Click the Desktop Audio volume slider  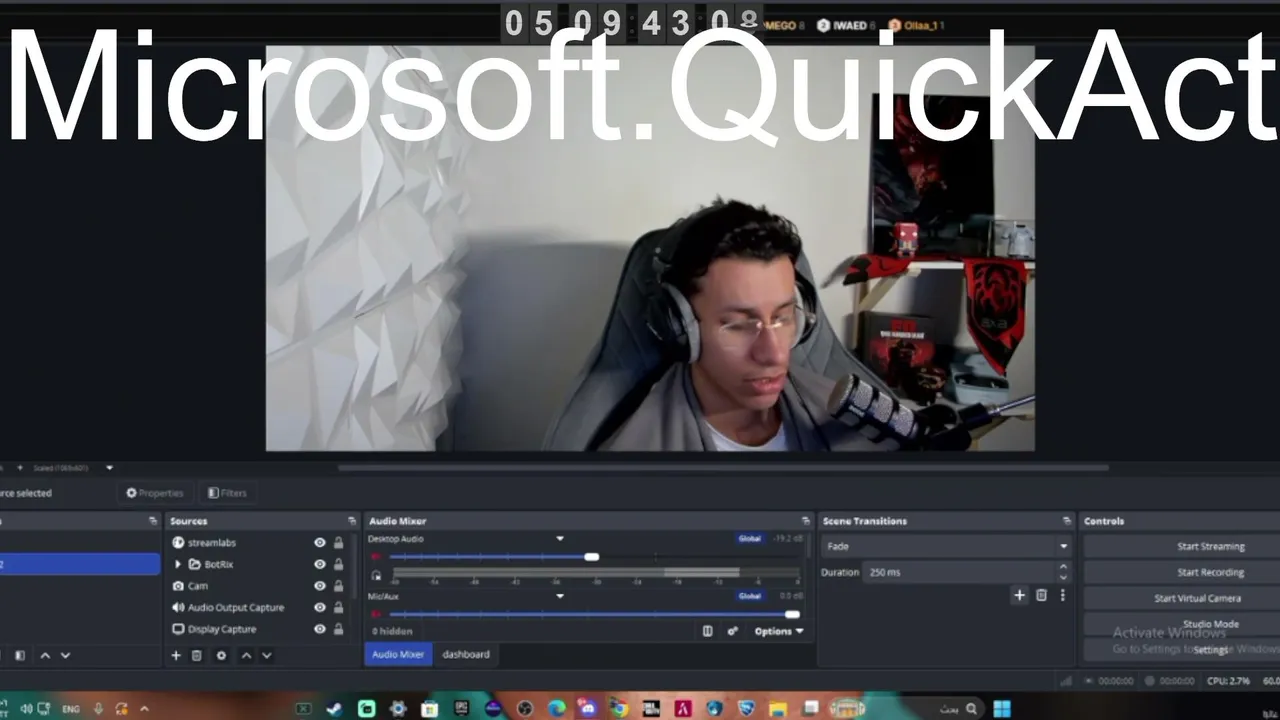coord(594,557)
